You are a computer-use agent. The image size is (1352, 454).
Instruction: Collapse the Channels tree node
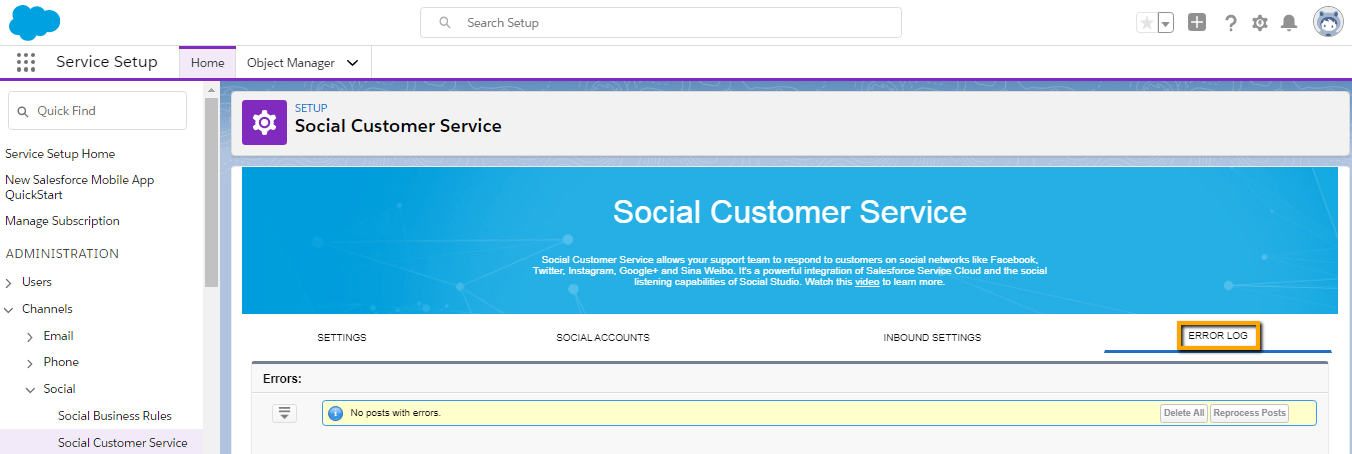click(x=9, y=310)
